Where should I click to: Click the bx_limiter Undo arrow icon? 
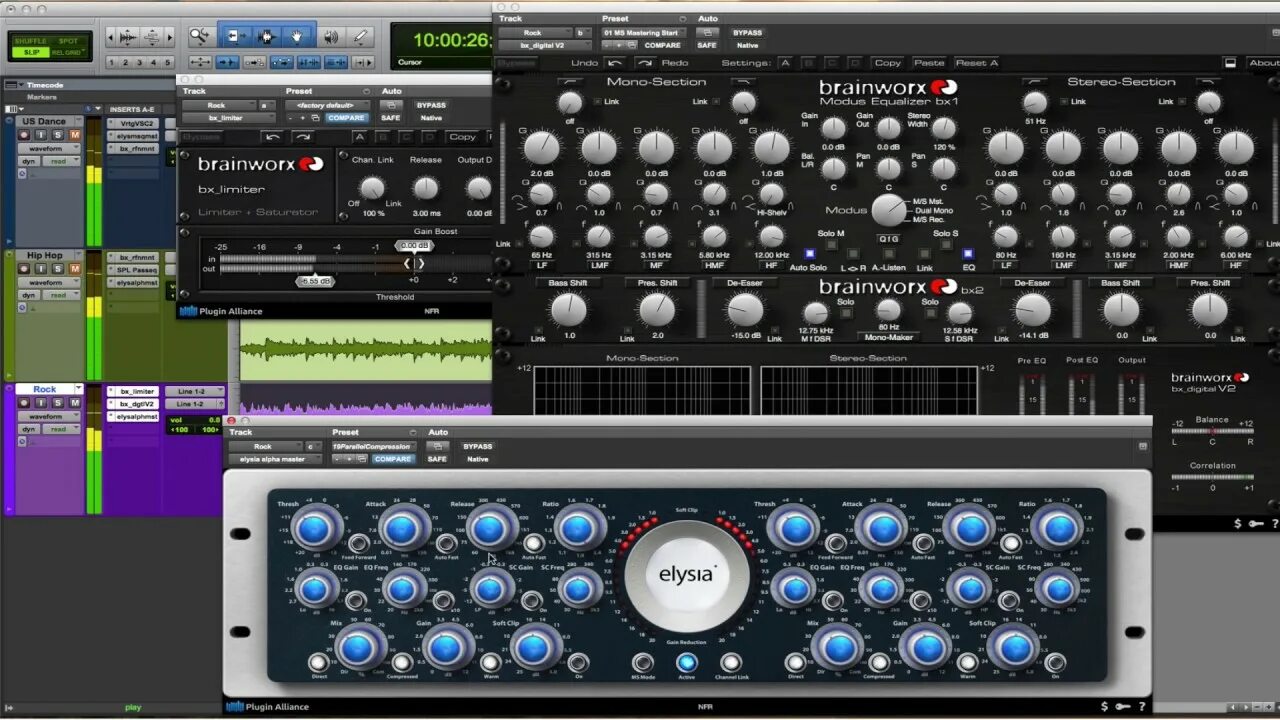point(273,137)
